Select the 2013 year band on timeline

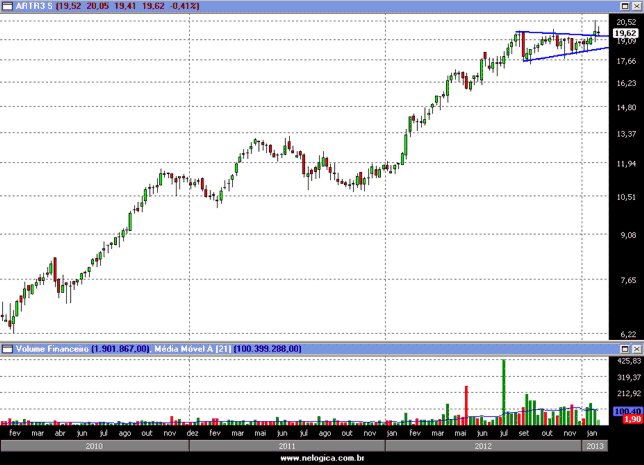[595, 444]
